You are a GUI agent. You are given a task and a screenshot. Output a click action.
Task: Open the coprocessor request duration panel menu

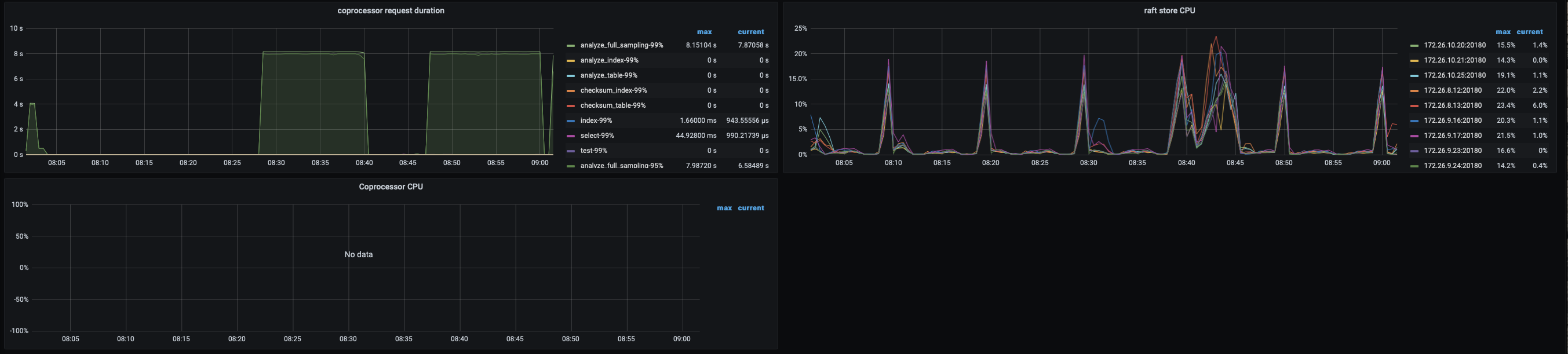click(x=390, y=11)
